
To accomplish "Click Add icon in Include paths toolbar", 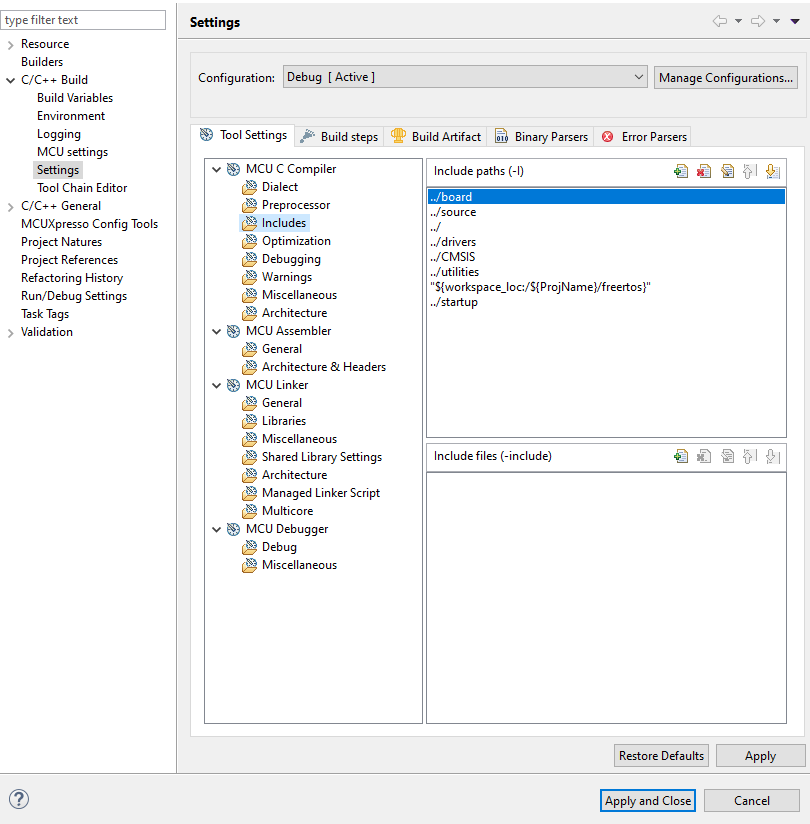I will point(681,171).
